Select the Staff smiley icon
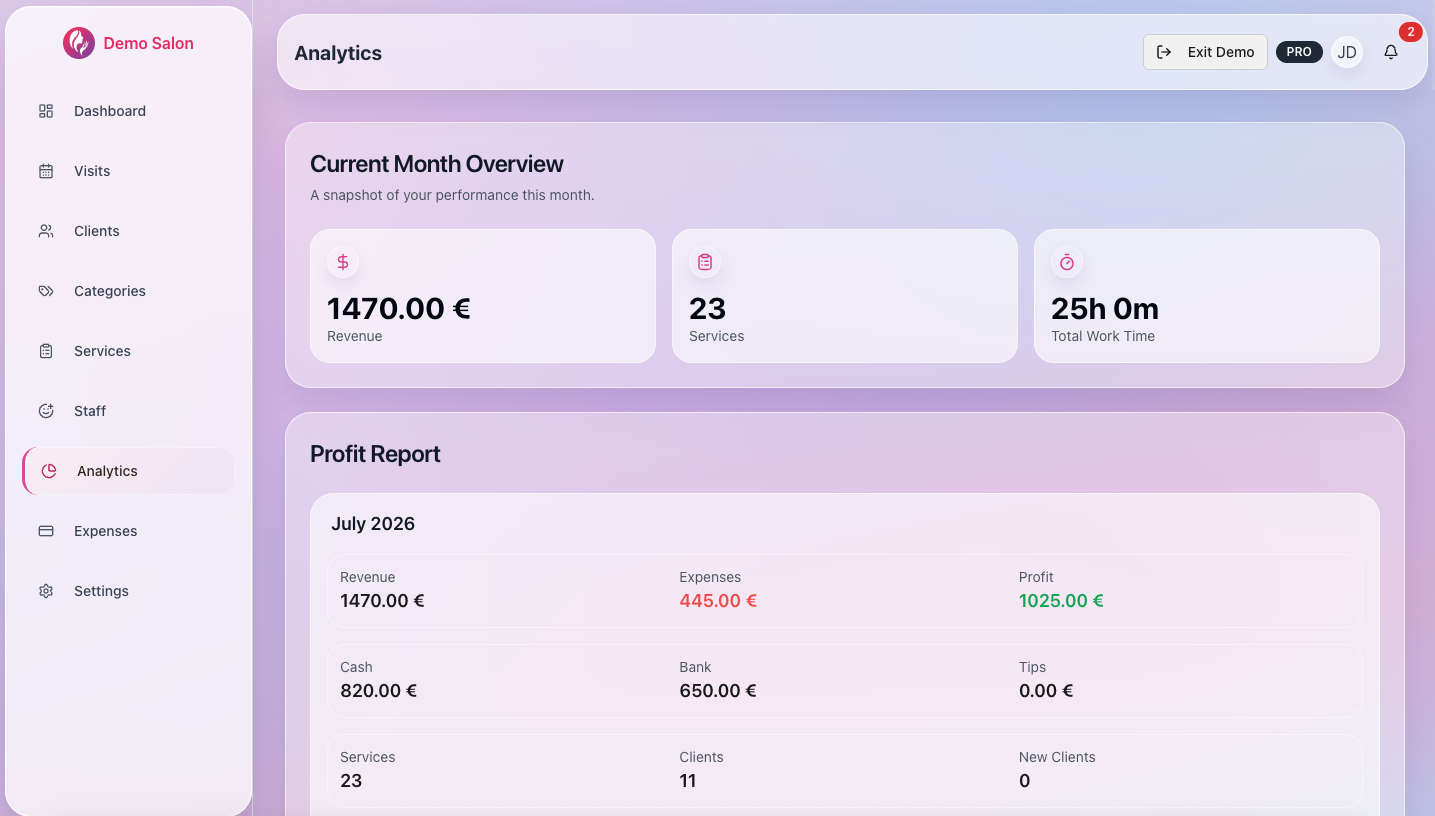1435x816 pixels. (x=46, y=411)
